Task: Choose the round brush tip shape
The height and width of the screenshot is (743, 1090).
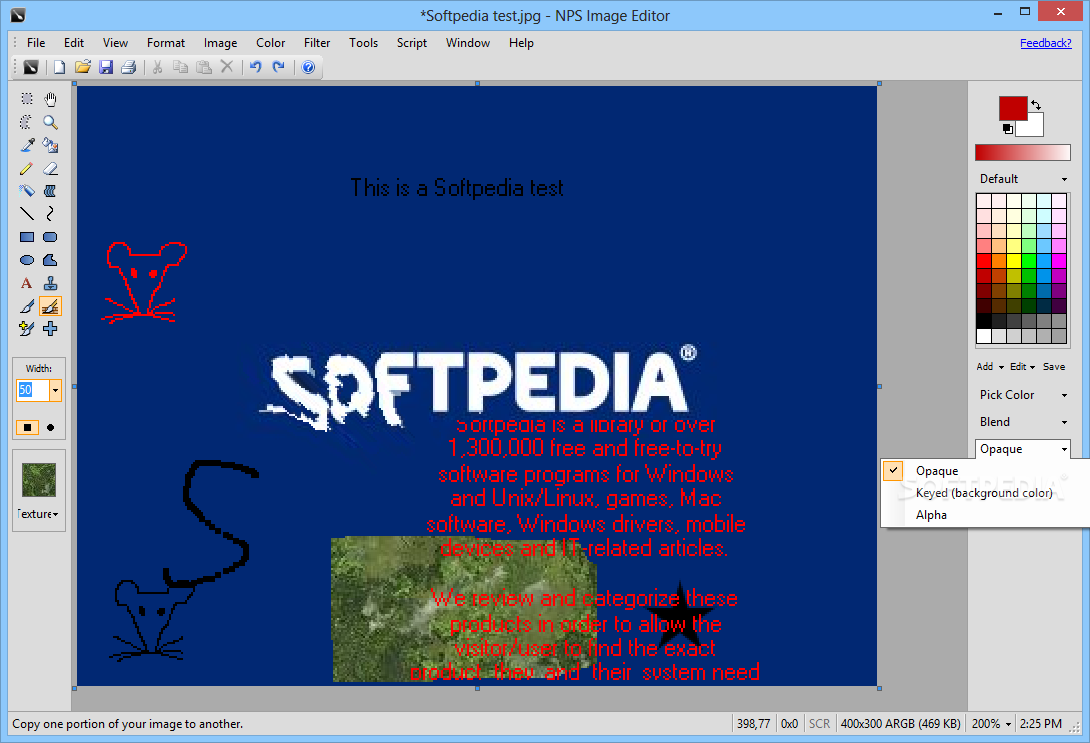Action: coord(50,427)
